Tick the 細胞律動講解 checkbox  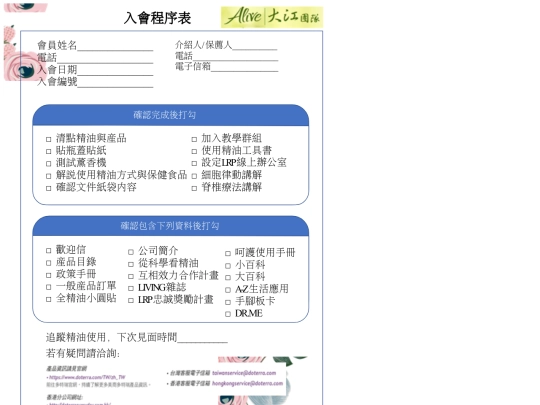(x=194, y=176)
